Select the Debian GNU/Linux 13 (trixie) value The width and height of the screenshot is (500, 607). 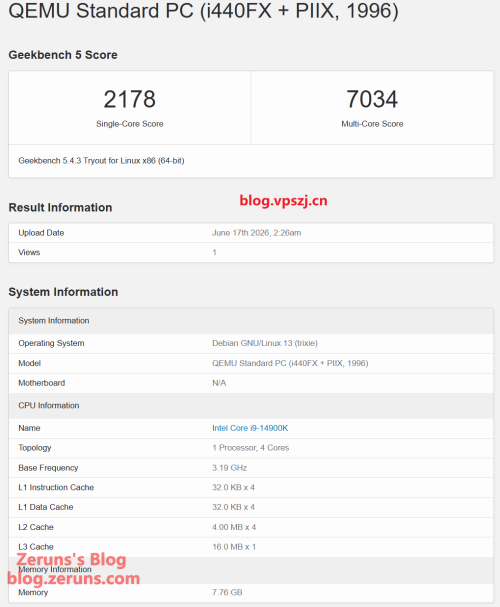pos(265,343)
